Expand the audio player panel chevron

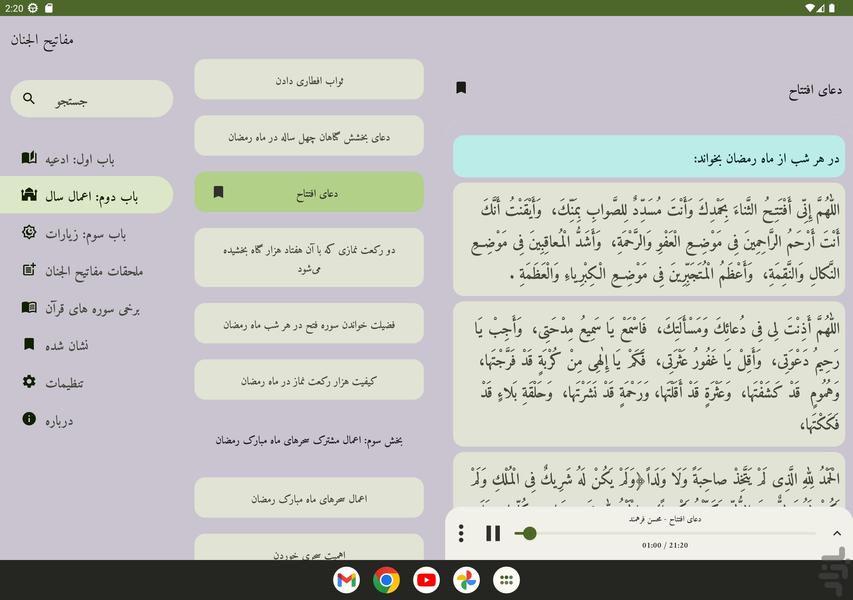click(837, 533)
